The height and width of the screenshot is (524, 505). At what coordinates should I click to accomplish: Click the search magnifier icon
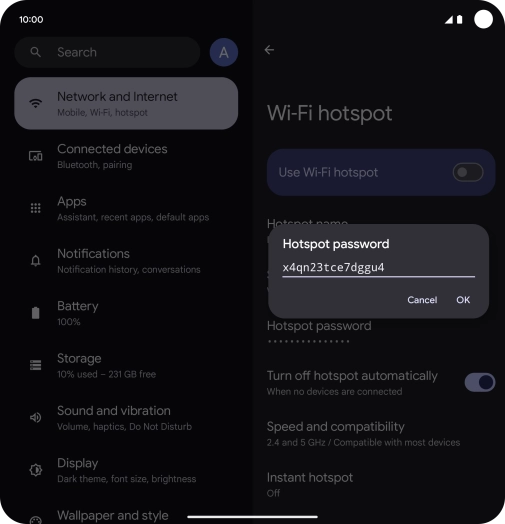35,52
